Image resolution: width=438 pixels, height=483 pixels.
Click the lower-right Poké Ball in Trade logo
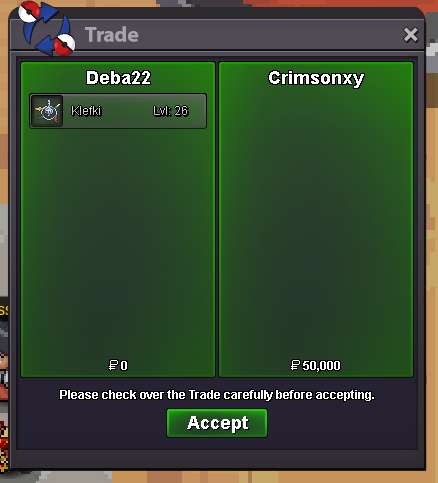click(x=64, y=44)
